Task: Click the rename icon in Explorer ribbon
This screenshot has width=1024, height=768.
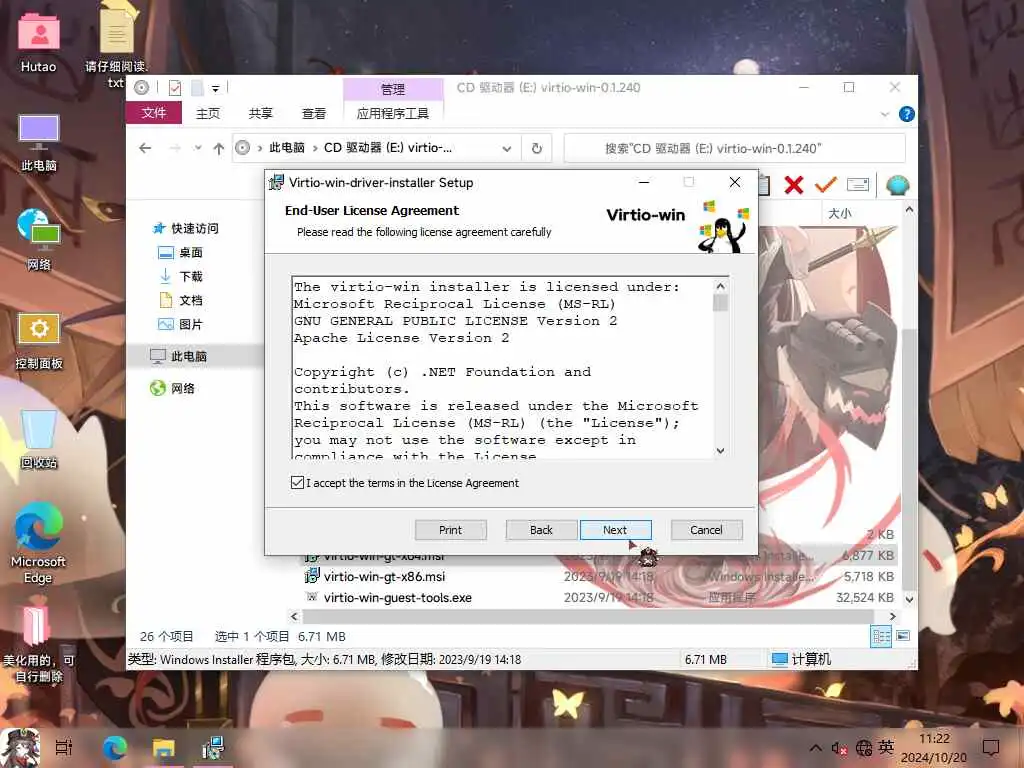Action: 857,185
